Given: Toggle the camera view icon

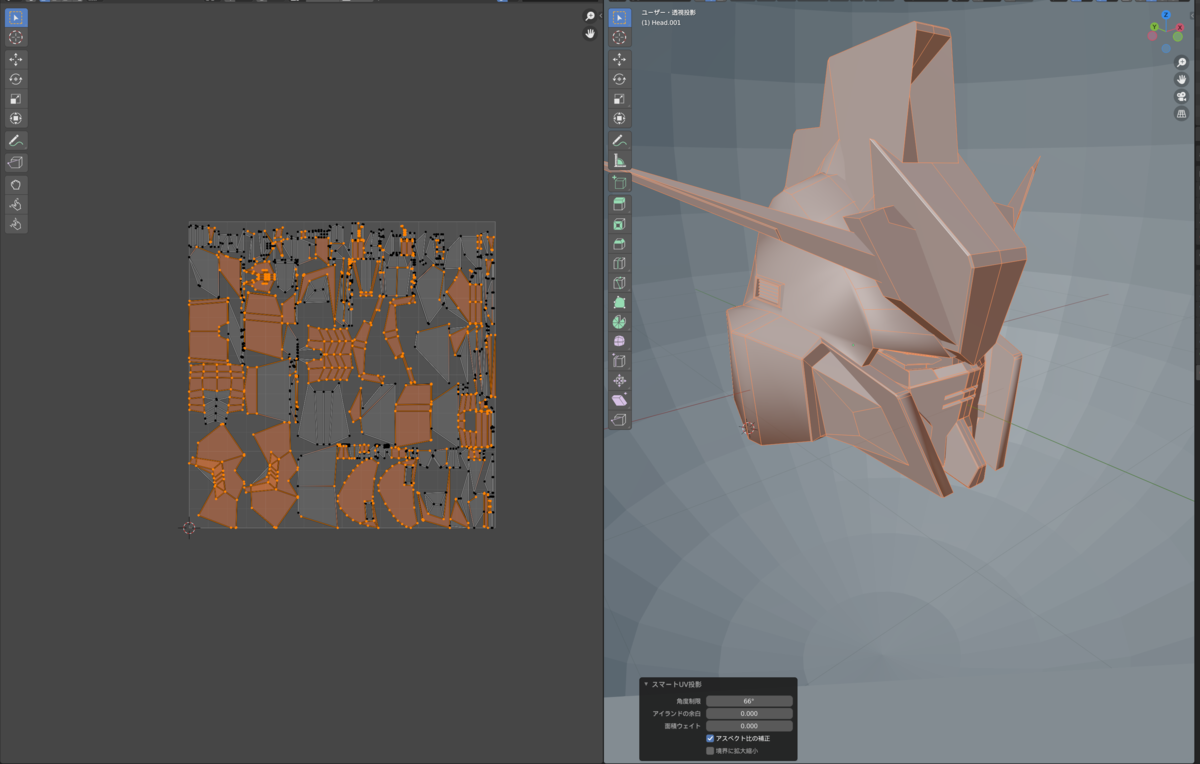Looking at the screenshot, I should [x=1181, y=97].
